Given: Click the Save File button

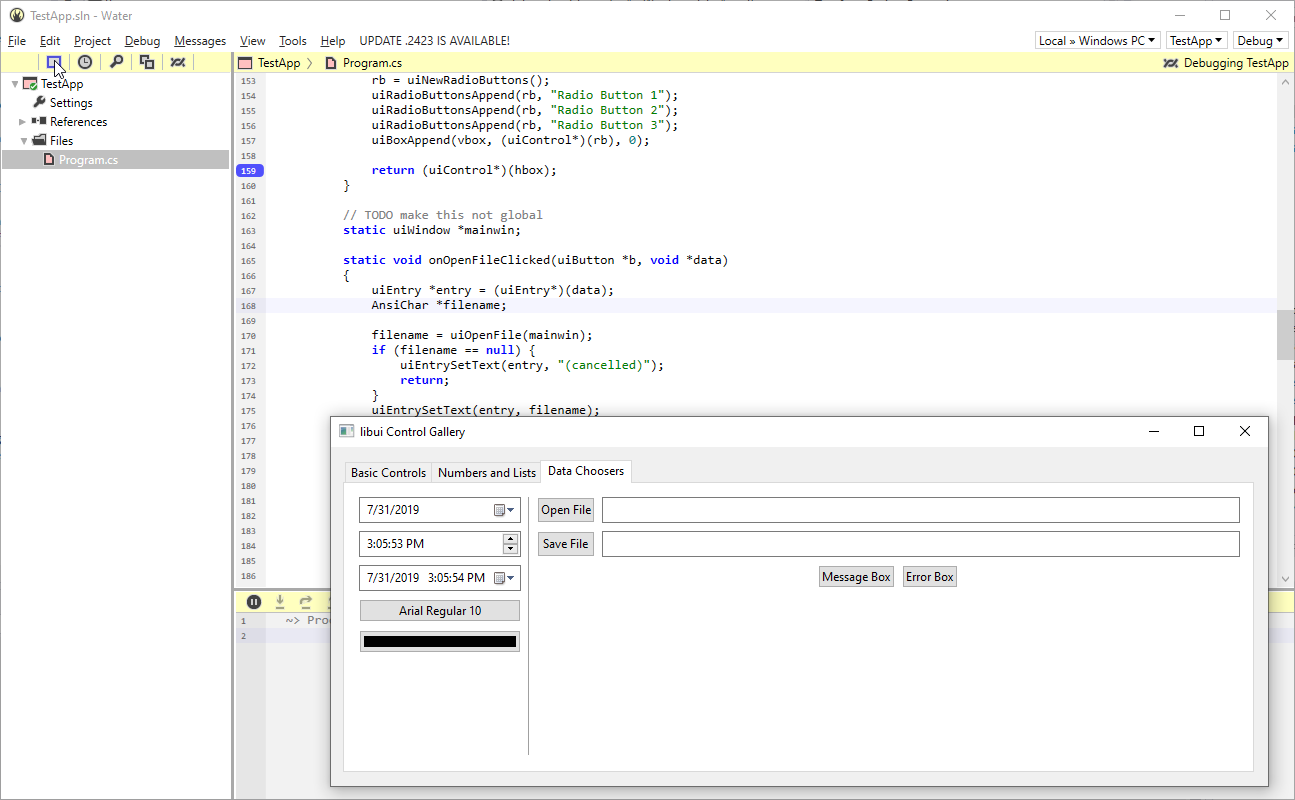Looking at the screenshot, I should pyautogui.click(x=566, y=544).
